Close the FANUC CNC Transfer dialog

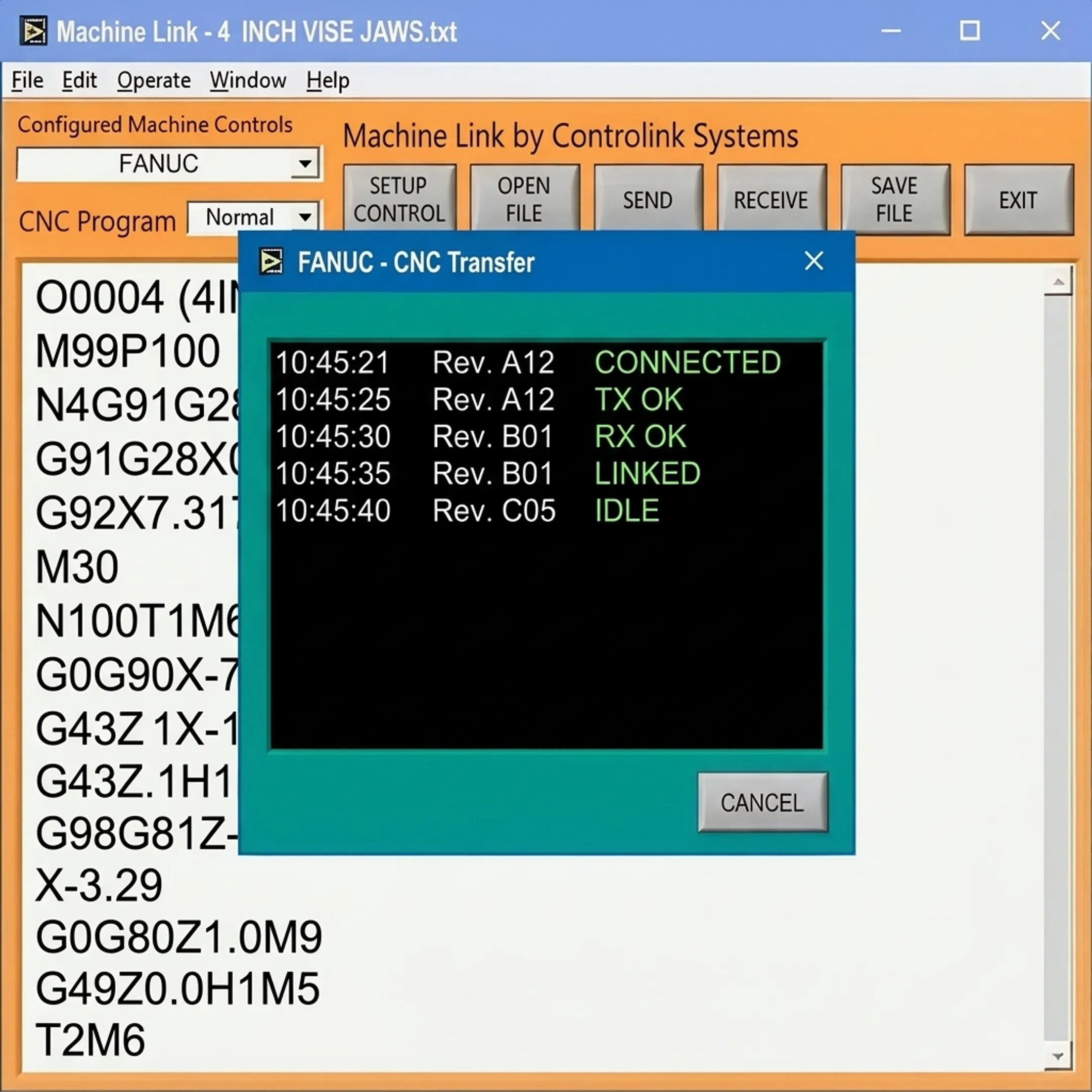pos(814,261)
